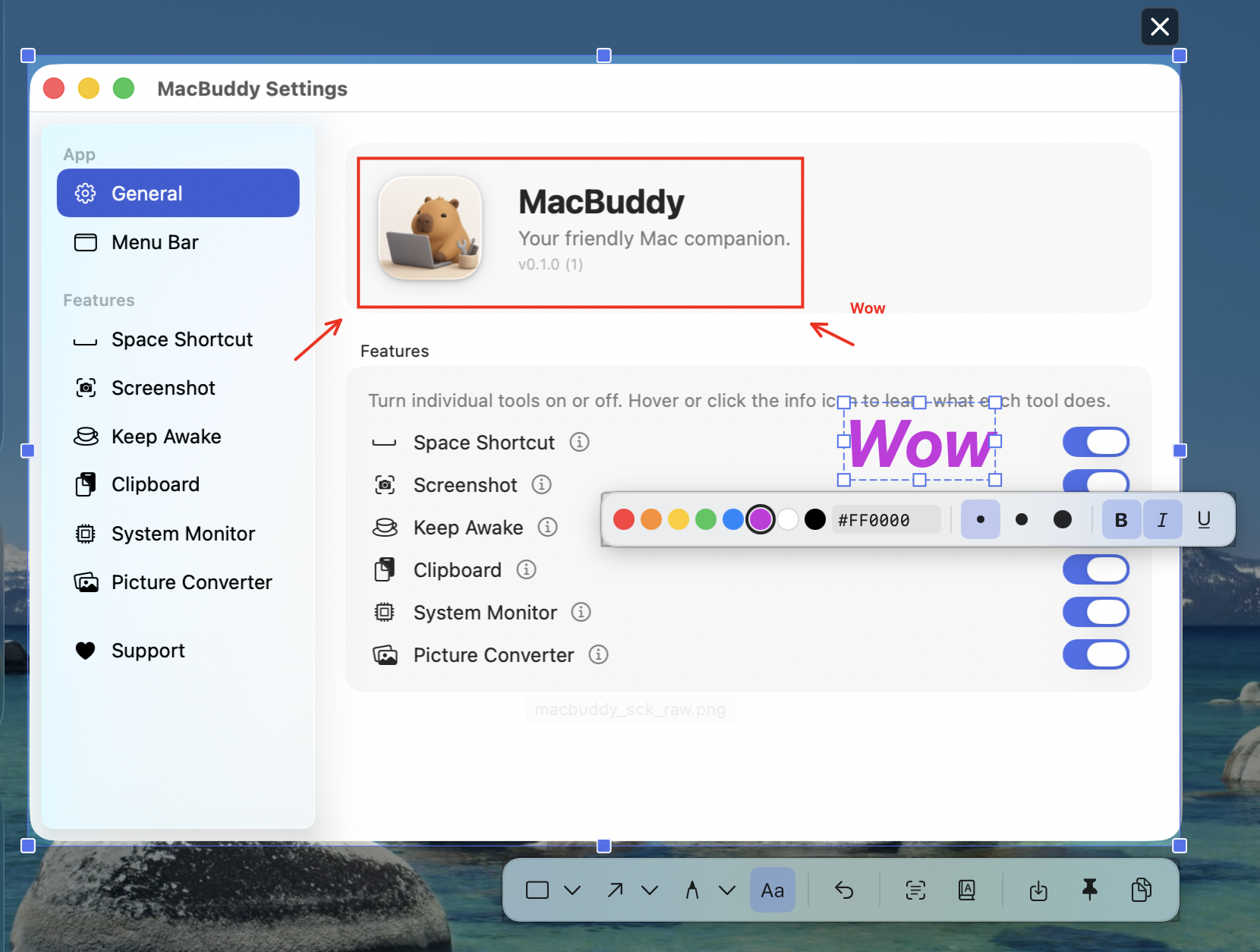The height and width of the screenshot is (952, 1260).
Task: Pick the yellow color swatch
Action: pos(679,519)
